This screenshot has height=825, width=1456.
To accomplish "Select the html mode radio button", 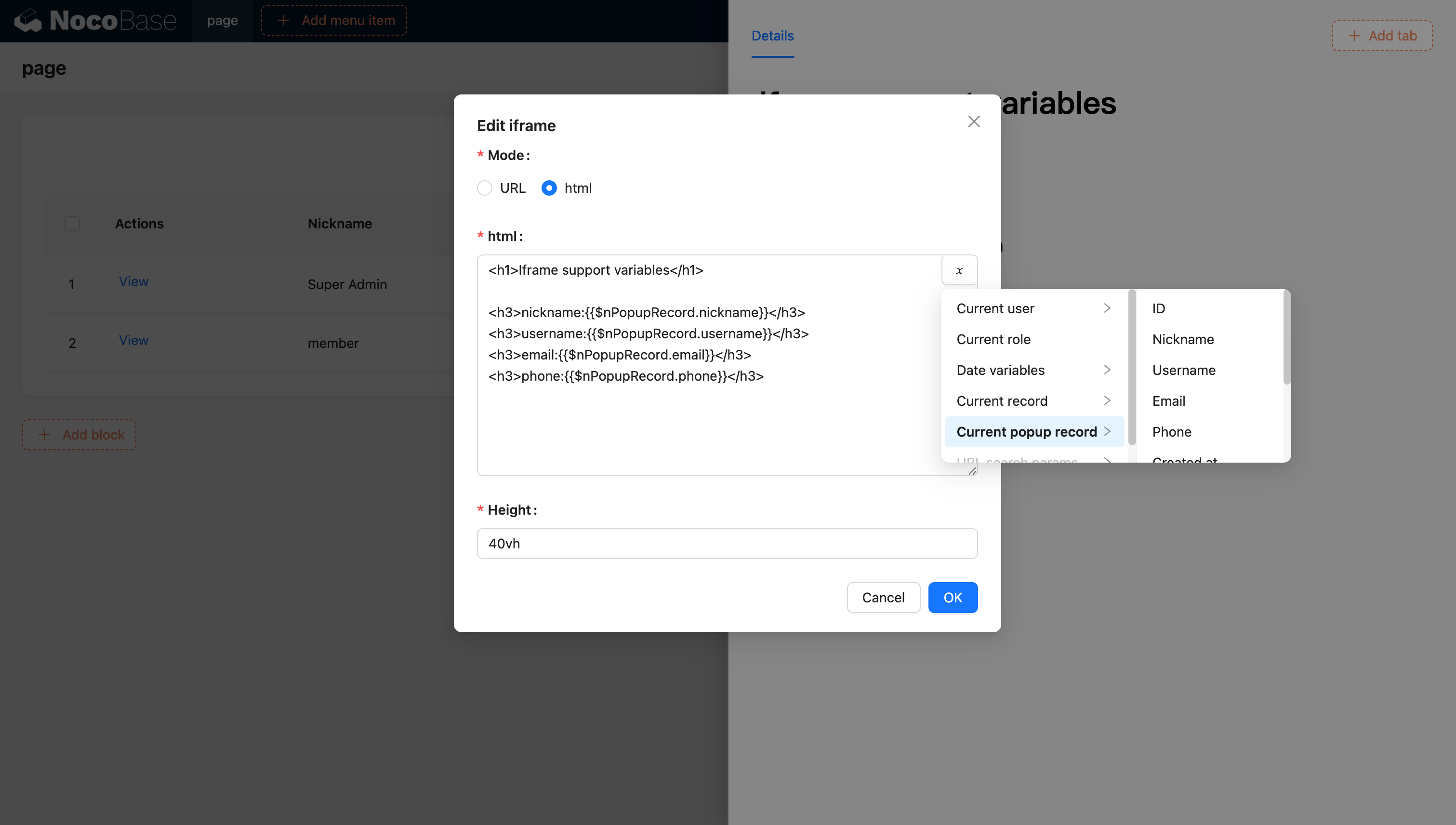I will click(x=549, y=188).
